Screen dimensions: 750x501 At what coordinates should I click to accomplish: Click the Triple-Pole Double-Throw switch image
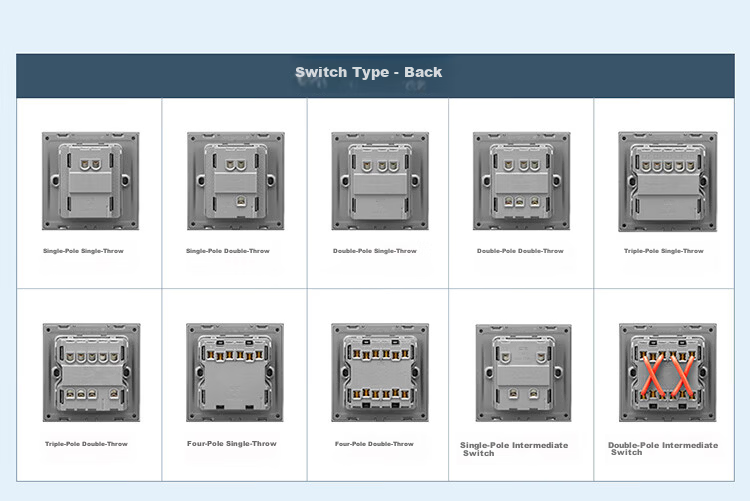(x=91, y=372)
